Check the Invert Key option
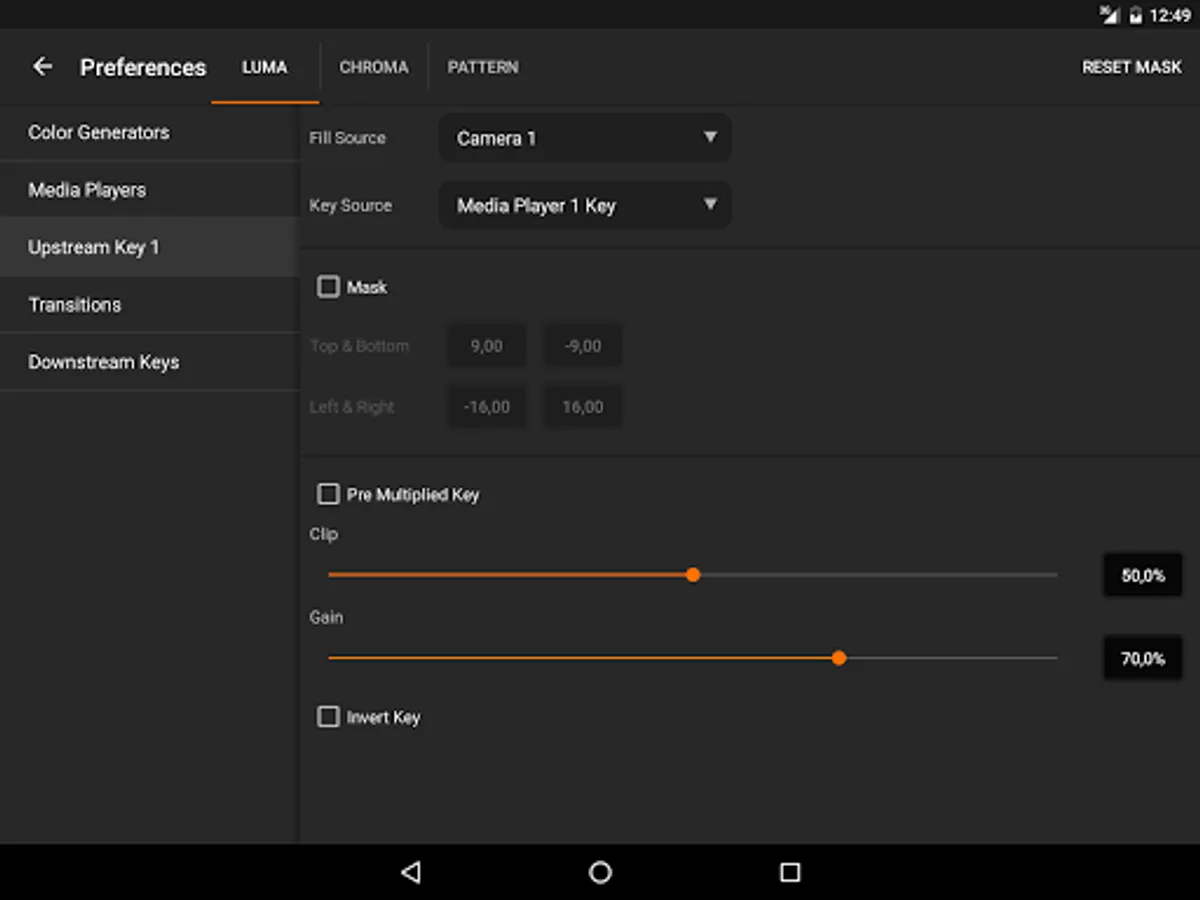 click(328, 717)
